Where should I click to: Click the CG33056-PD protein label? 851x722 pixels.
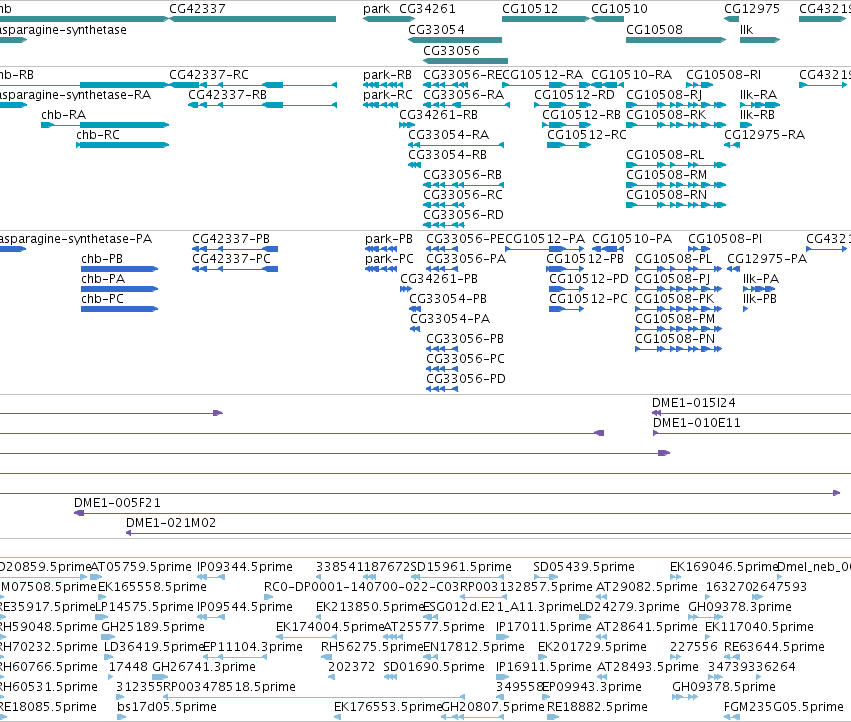tap(466, 379)
